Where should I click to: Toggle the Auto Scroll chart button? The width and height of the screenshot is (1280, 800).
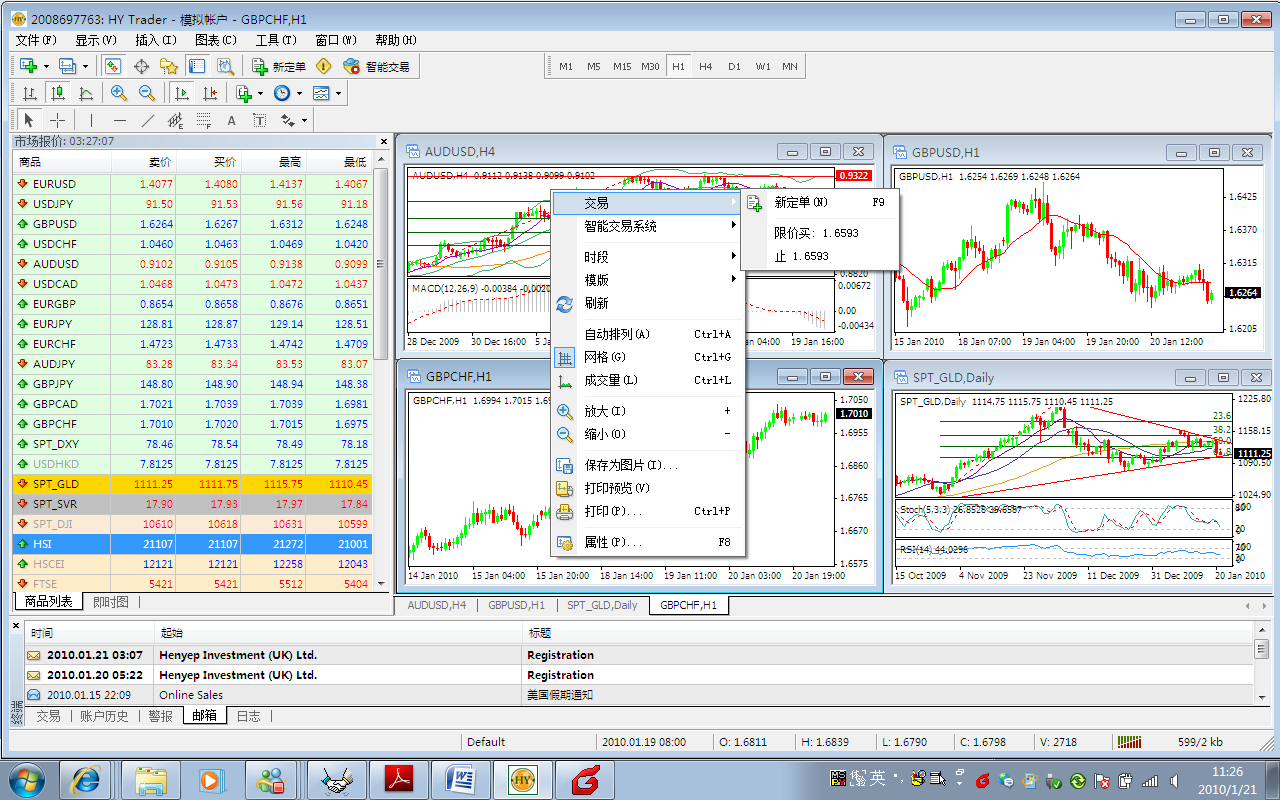click(x=181, y=93)
